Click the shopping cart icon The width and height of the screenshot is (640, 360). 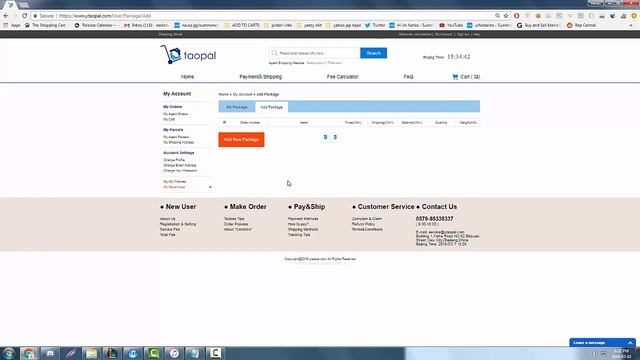[x=455, y=77]
